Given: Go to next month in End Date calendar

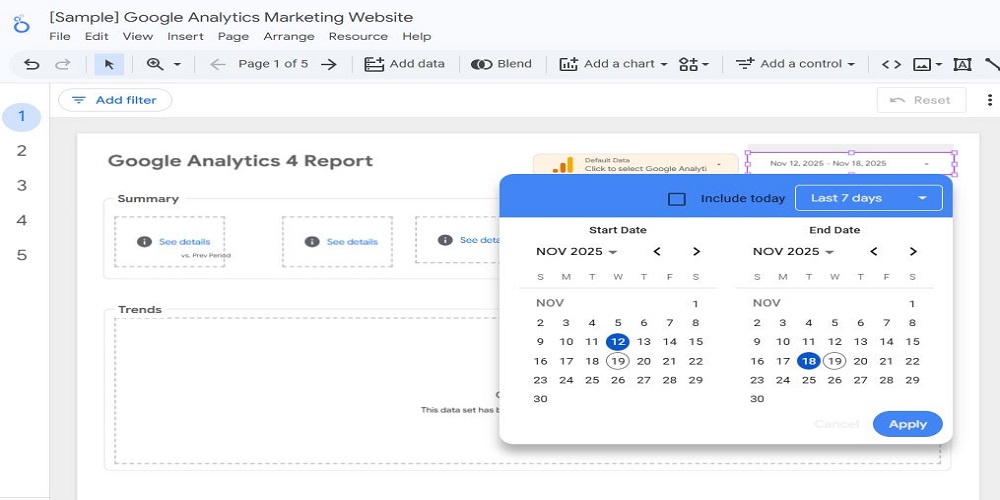Looking at the screenshot, I should [913, 251].
